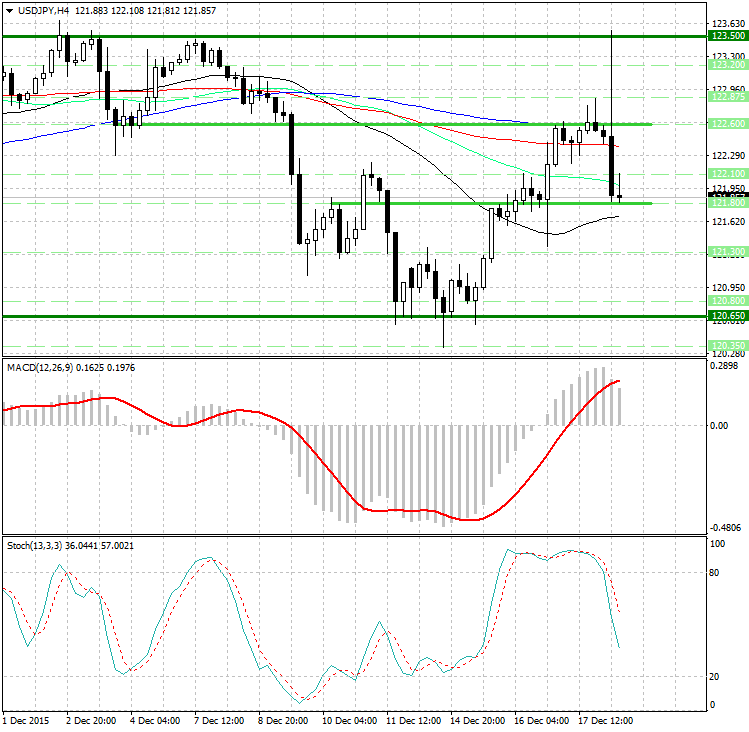Select the 121.800 support level price tag
The width and height of the screenshot is (749, 732).
pos(728,203)
